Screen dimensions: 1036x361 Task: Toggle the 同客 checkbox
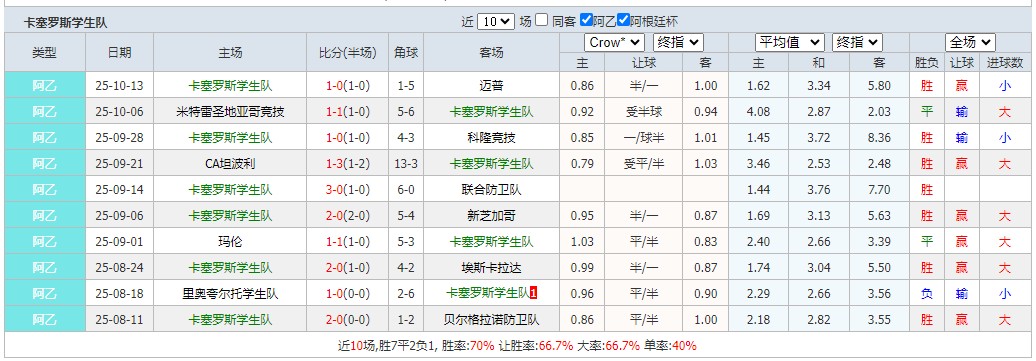pos(541,20)
